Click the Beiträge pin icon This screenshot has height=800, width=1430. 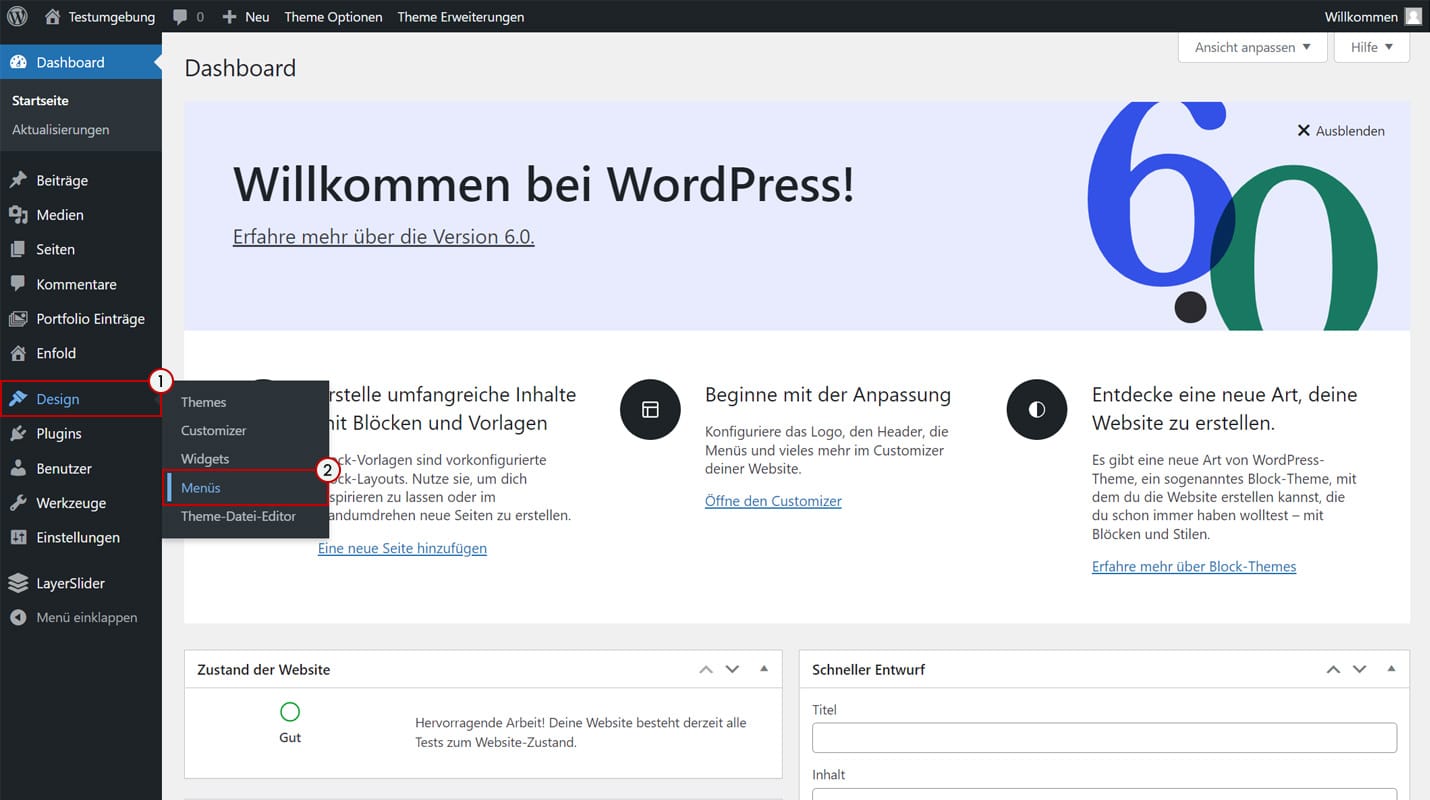pos(18,180)
